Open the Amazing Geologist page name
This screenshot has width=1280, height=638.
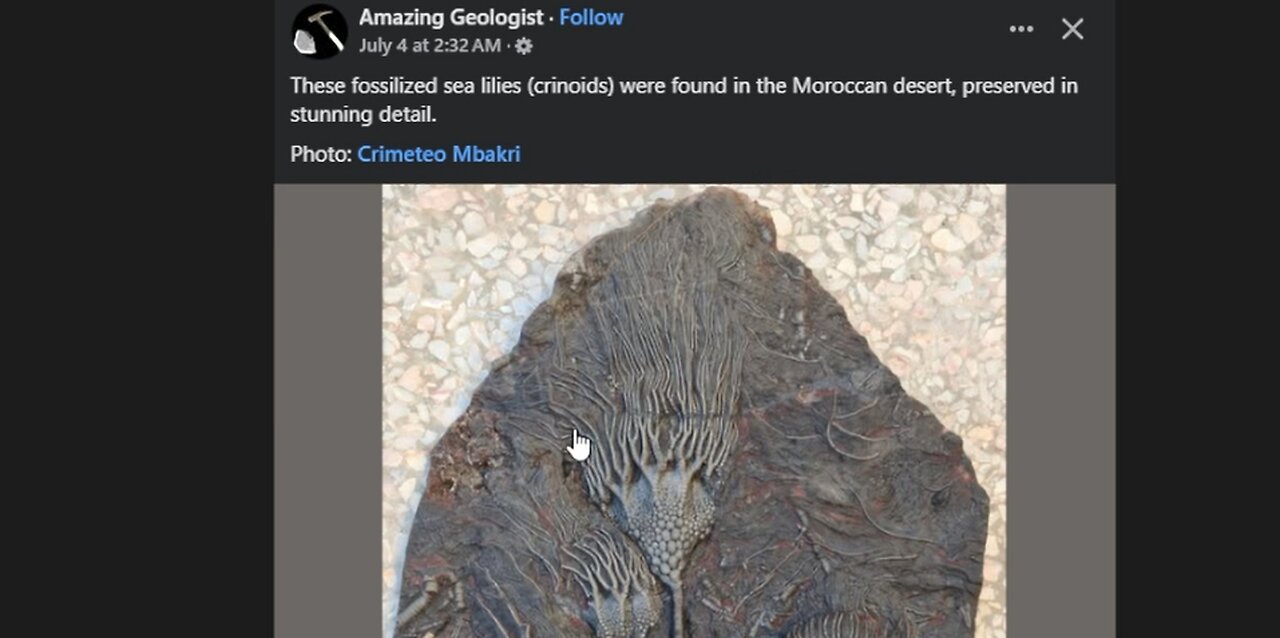[451, 17]
